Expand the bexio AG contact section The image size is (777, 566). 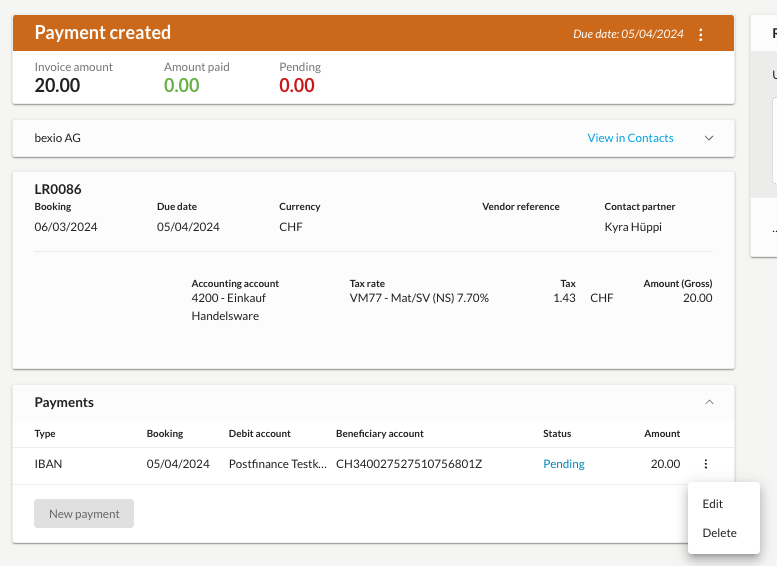pyautogui.click(x=709, y=138)
